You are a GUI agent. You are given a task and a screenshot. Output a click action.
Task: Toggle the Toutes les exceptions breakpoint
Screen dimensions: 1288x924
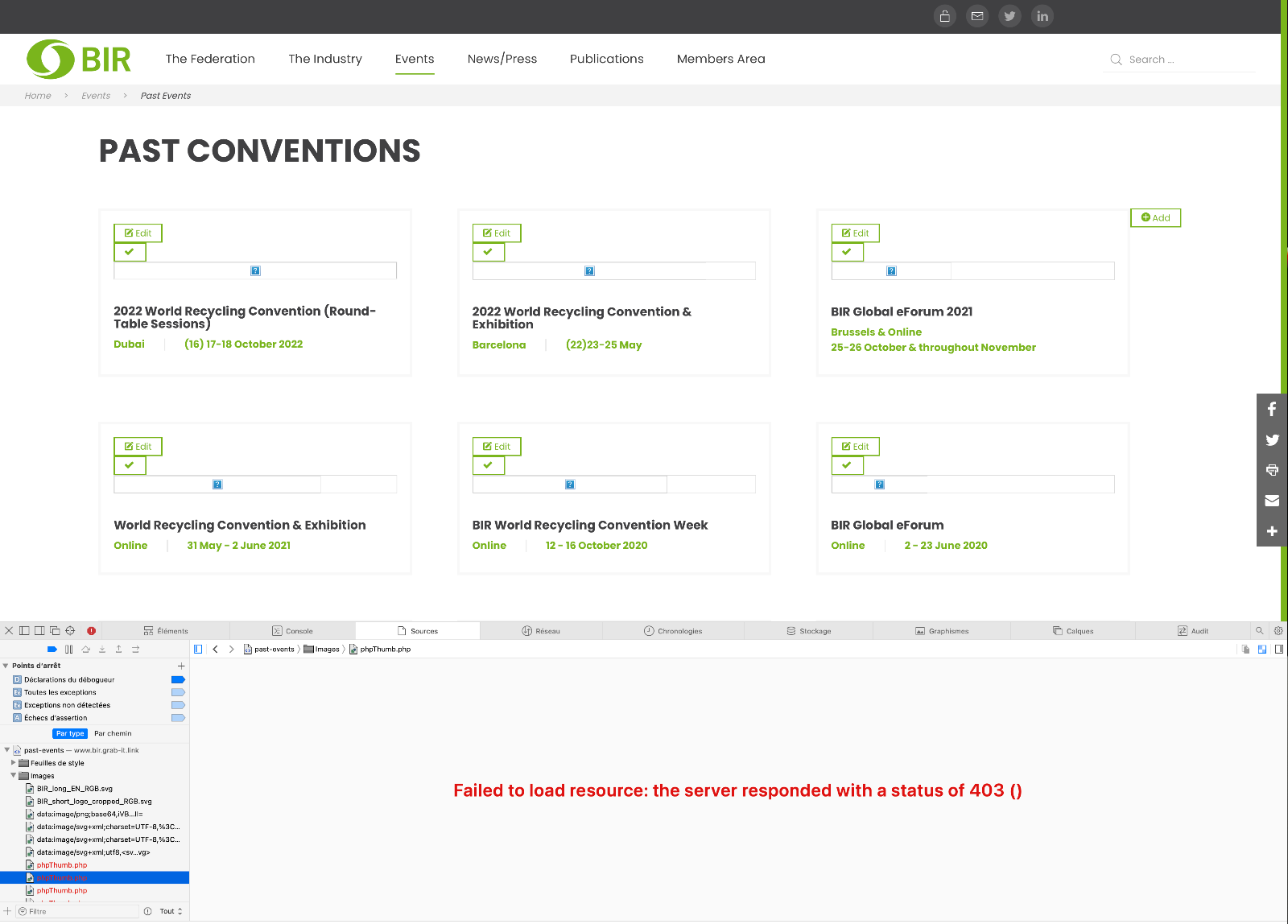178,692
